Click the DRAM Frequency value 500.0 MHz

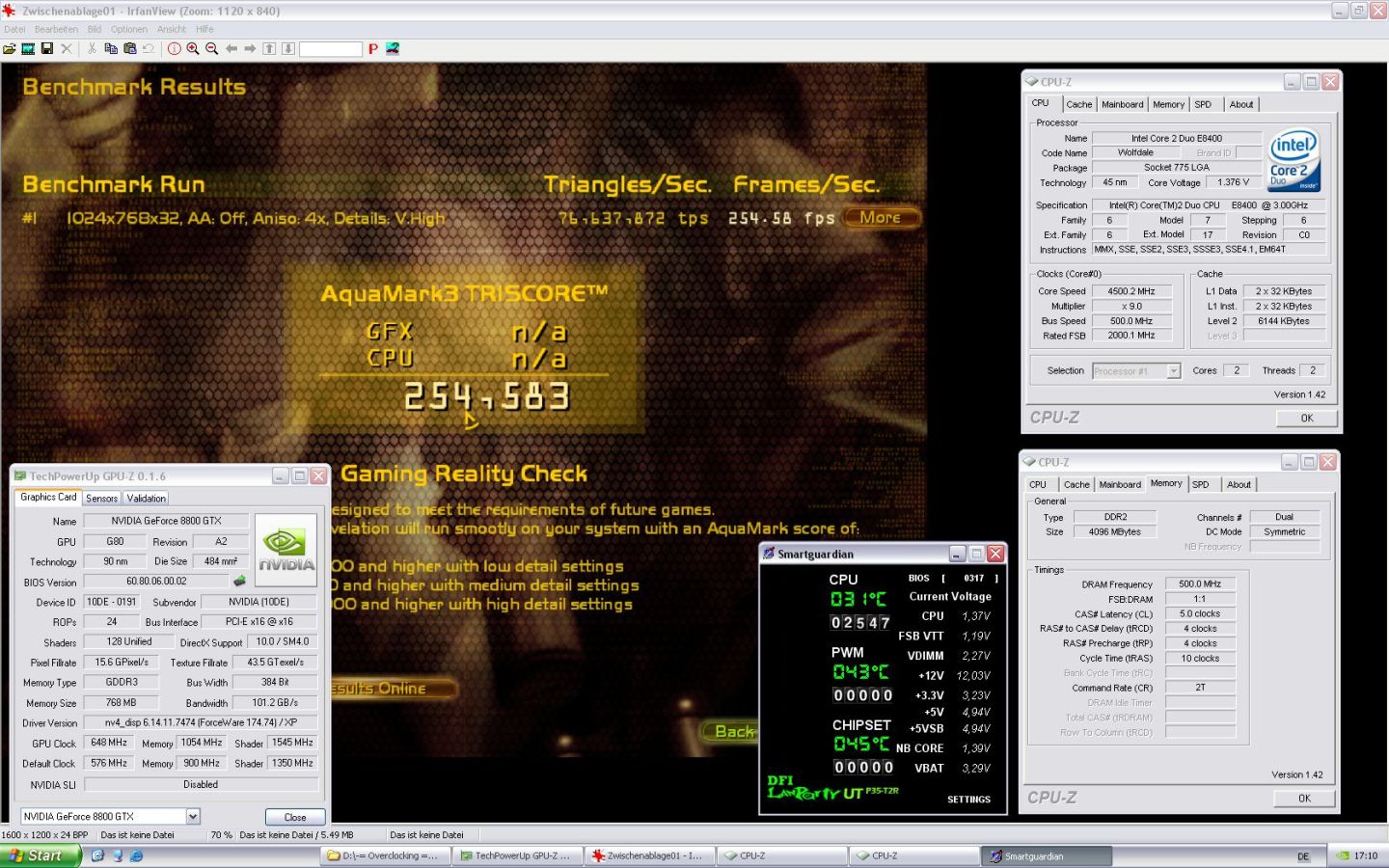pyautogui.click(x=1200, y=584)
